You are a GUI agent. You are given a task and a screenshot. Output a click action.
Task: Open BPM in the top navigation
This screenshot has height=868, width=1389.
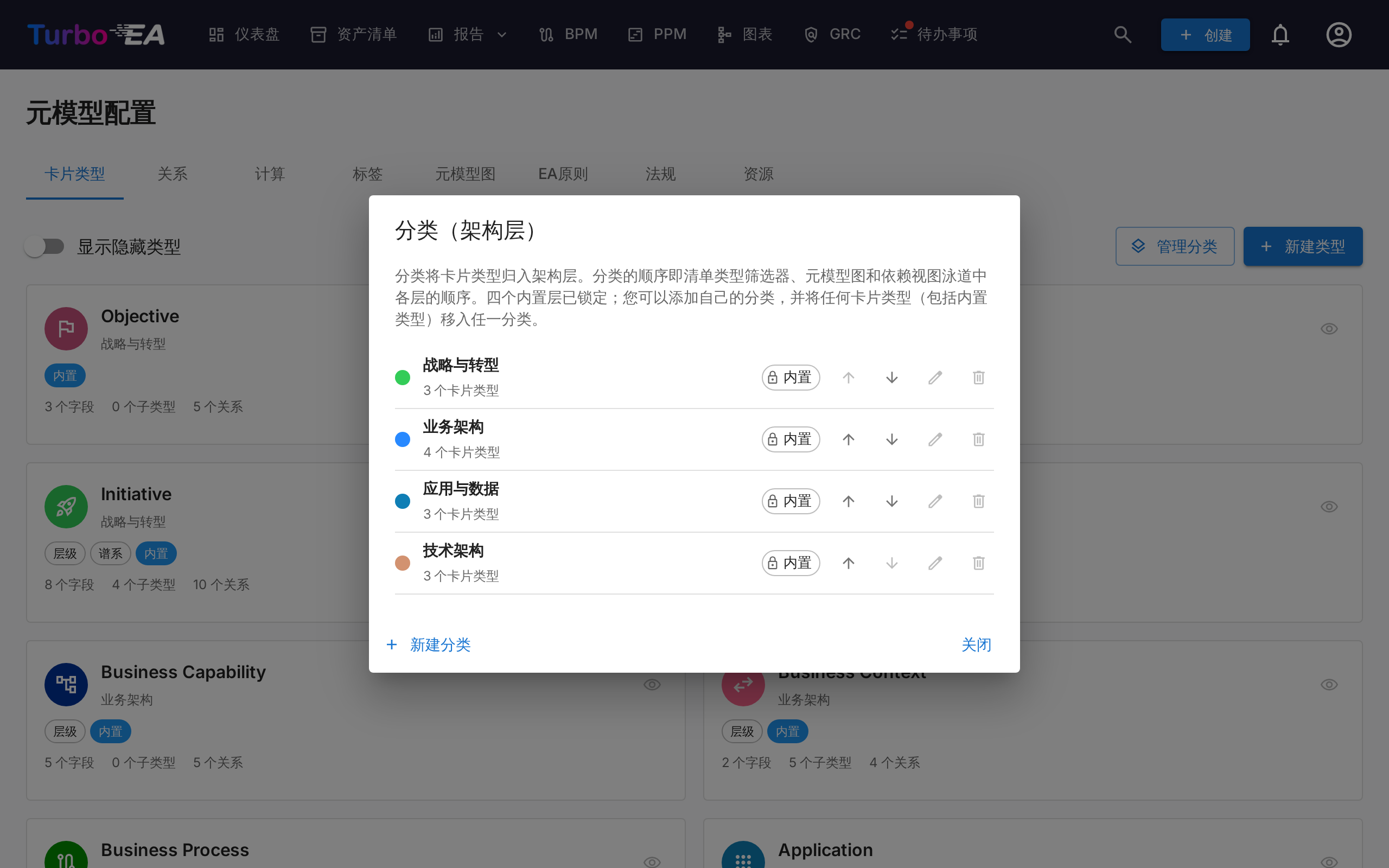(568, 34)
